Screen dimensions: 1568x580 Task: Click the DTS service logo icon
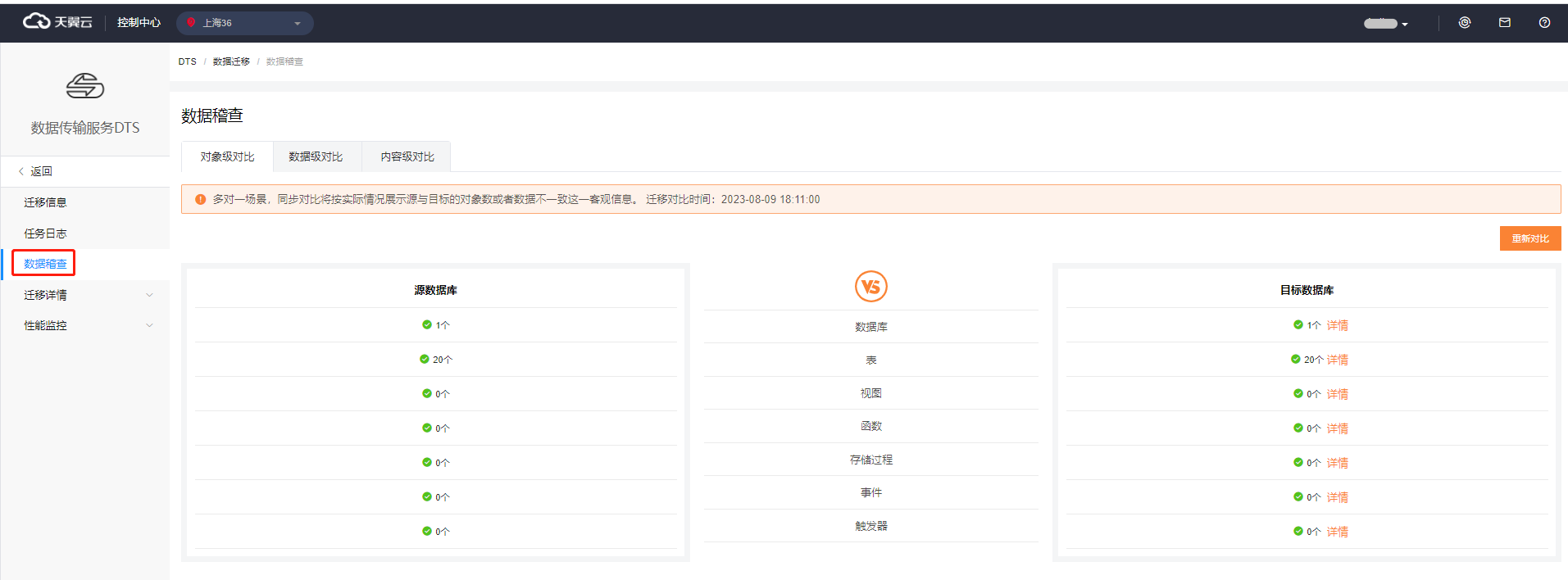[x=85, y=86]
